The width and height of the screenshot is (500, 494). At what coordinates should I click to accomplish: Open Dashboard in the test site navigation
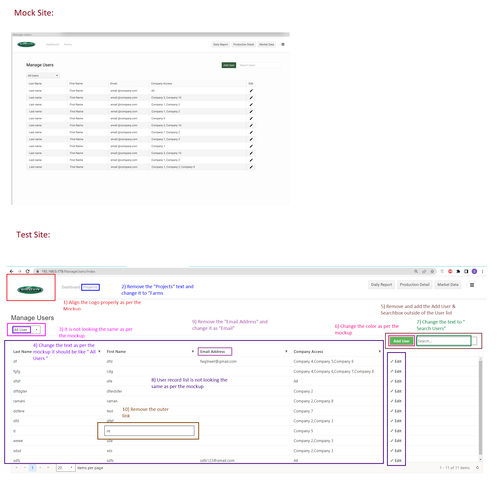[x=71, y=287]
